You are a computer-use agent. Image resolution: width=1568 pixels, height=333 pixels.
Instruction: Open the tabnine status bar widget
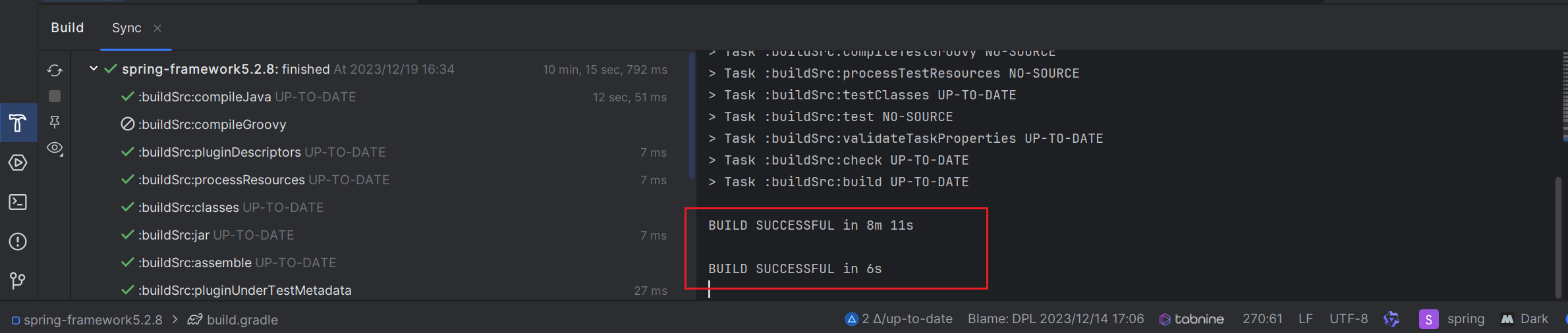click(x=1192, y=319)
